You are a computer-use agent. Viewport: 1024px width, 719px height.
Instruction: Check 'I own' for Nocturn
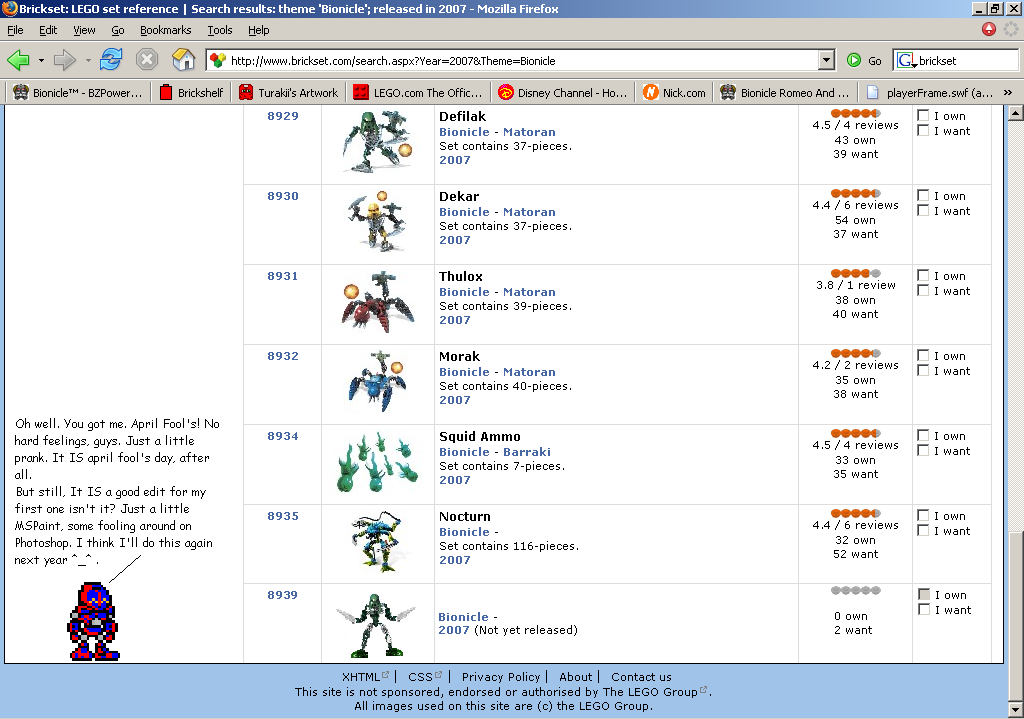923,515
